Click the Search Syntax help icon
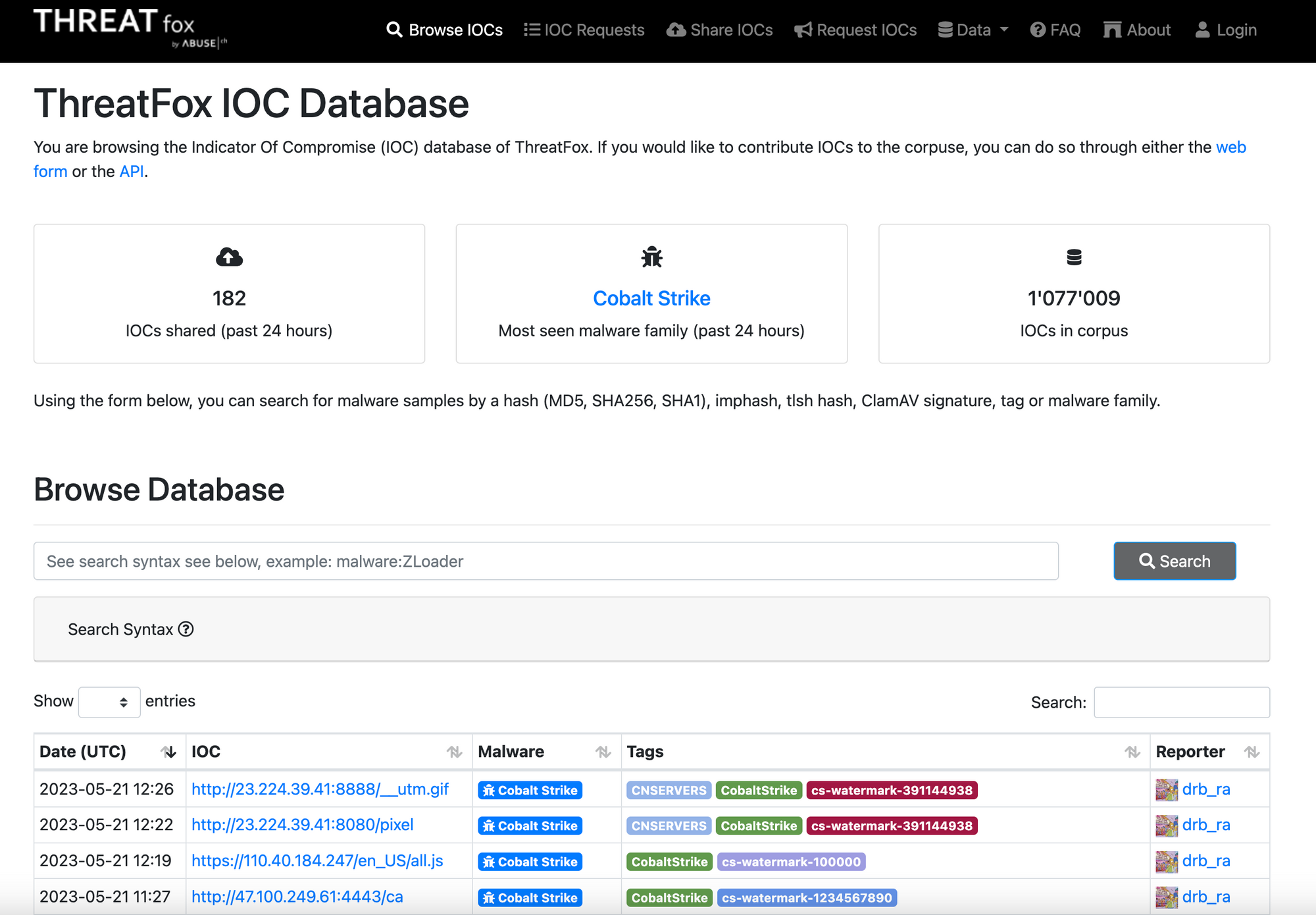1316x915 pixels. 186,629
